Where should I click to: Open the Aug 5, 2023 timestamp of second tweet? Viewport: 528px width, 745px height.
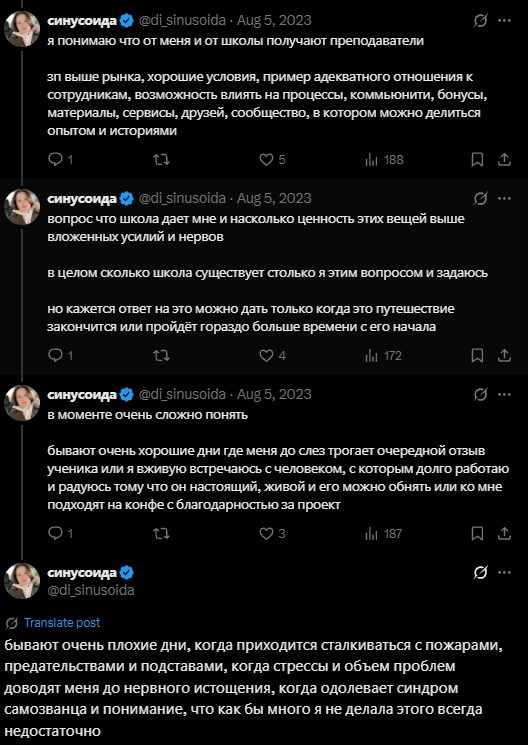[274, 198]
